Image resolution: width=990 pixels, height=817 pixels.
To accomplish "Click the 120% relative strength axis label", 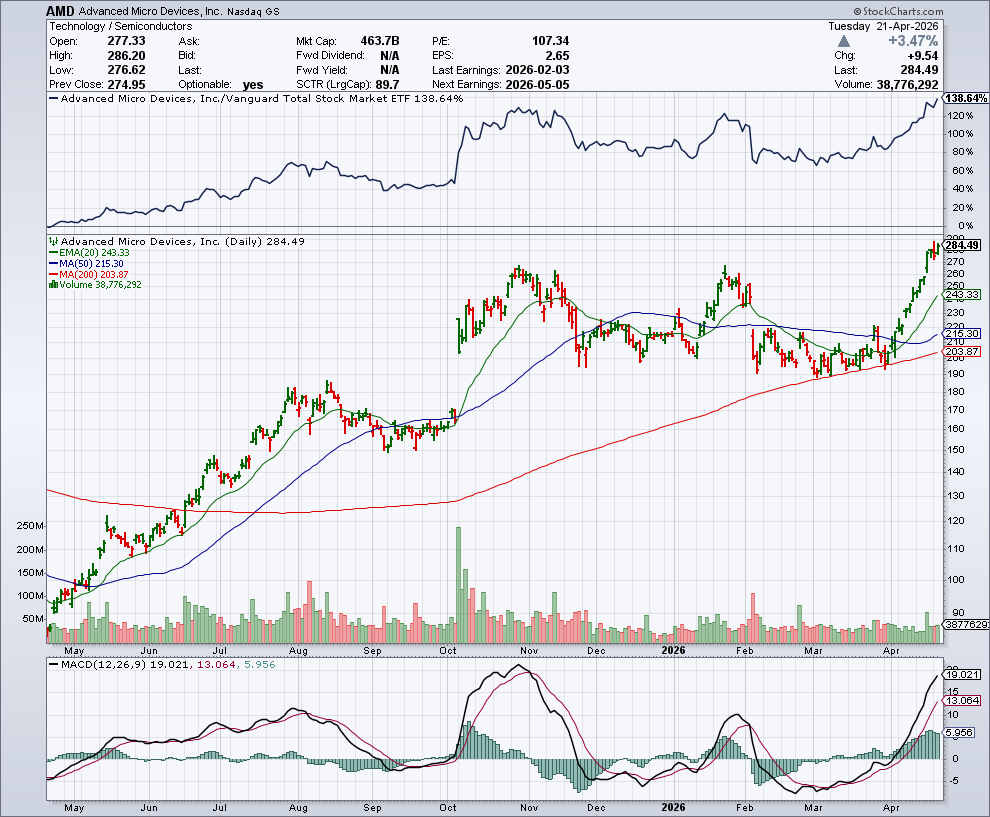I will coord(960,116).
